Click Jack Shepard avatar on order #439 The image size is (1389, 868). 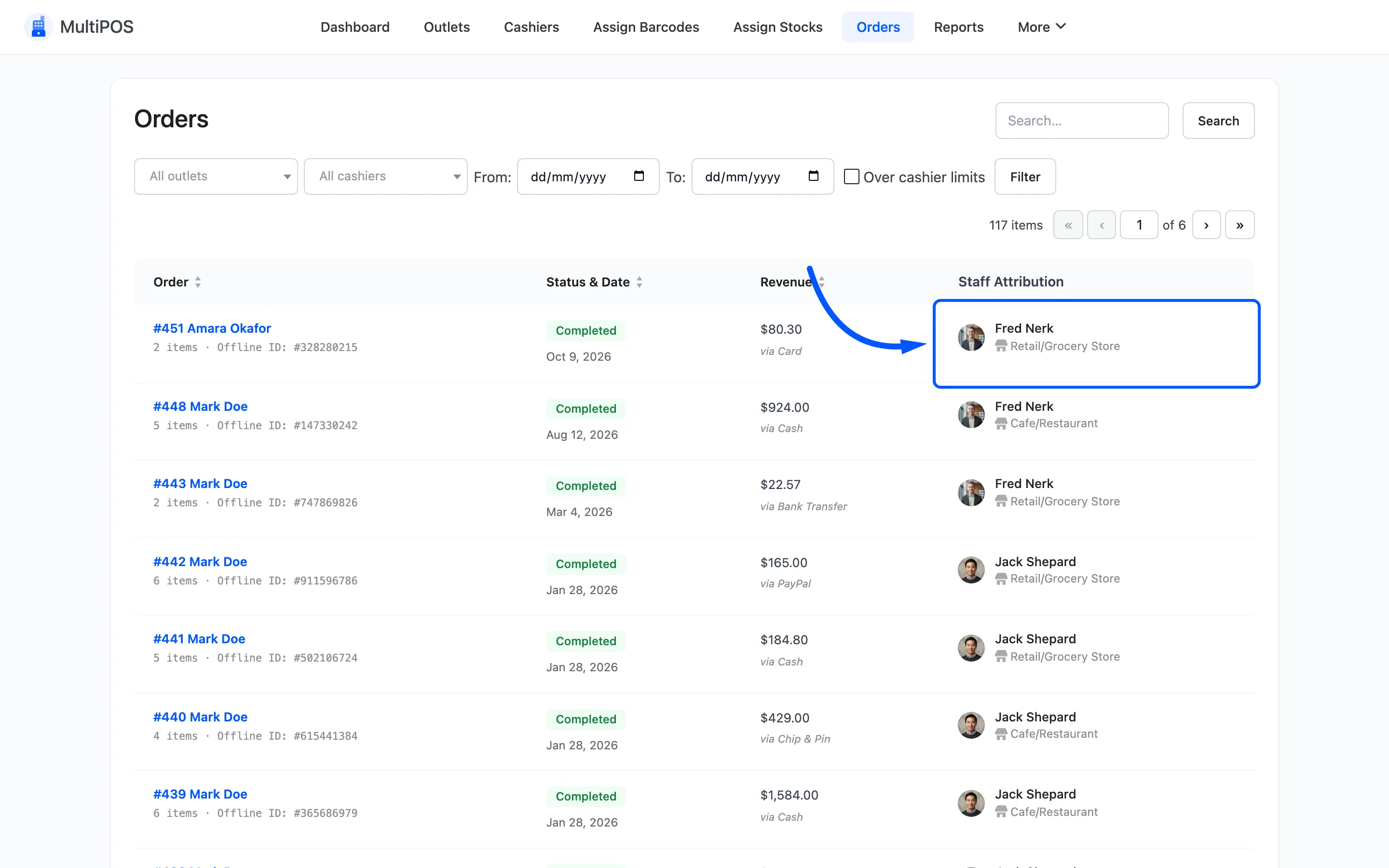(971, 803)
